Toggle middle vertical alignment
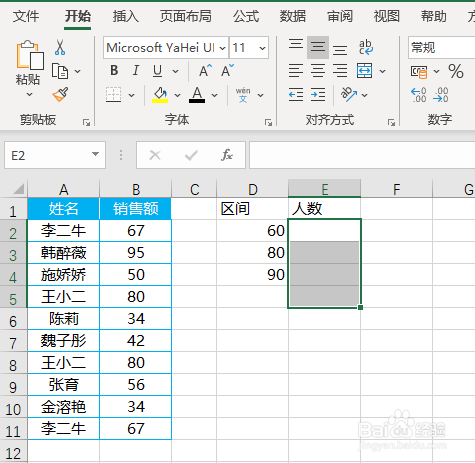The width and height of the screenshot is (475, 463). click(x=318, y=47)
